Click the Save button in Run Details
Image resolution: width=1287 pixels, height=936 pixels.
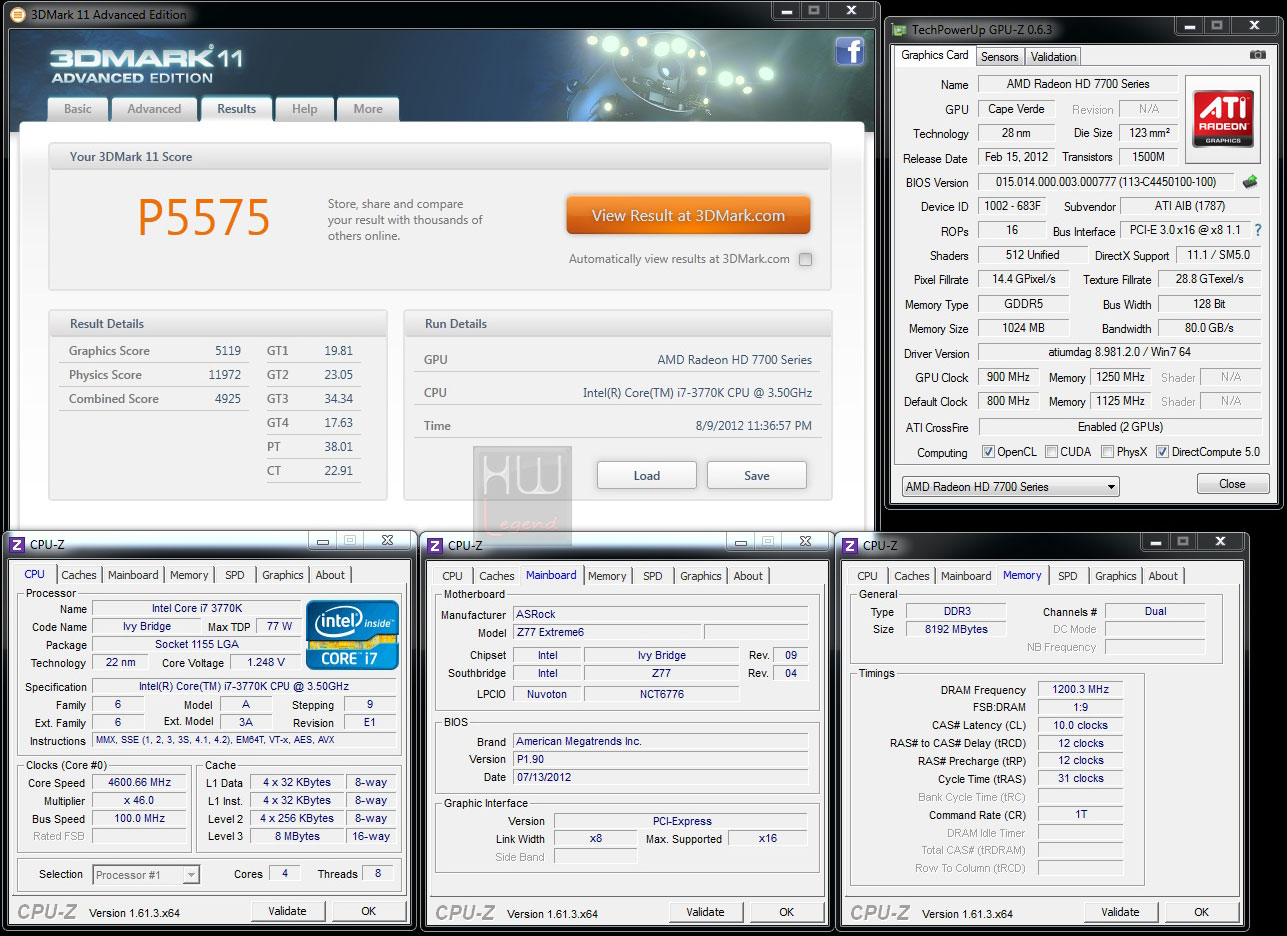[x=757, y=475]
